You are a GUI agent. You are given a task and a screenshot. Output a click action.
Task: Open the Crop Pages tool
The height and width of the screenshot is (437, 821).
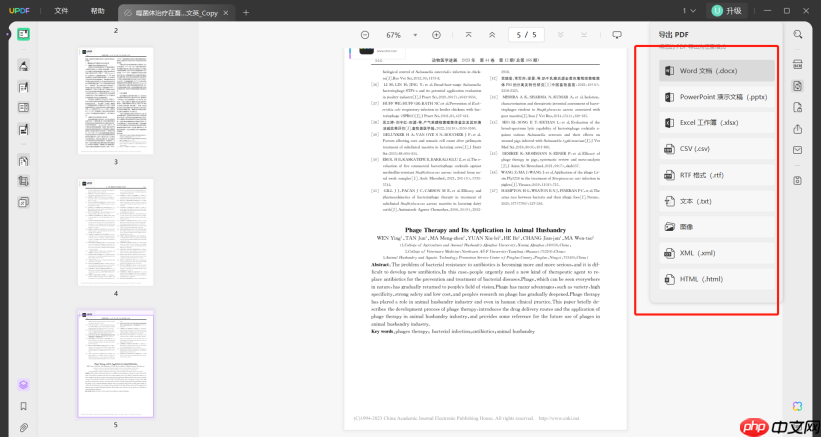23,181
